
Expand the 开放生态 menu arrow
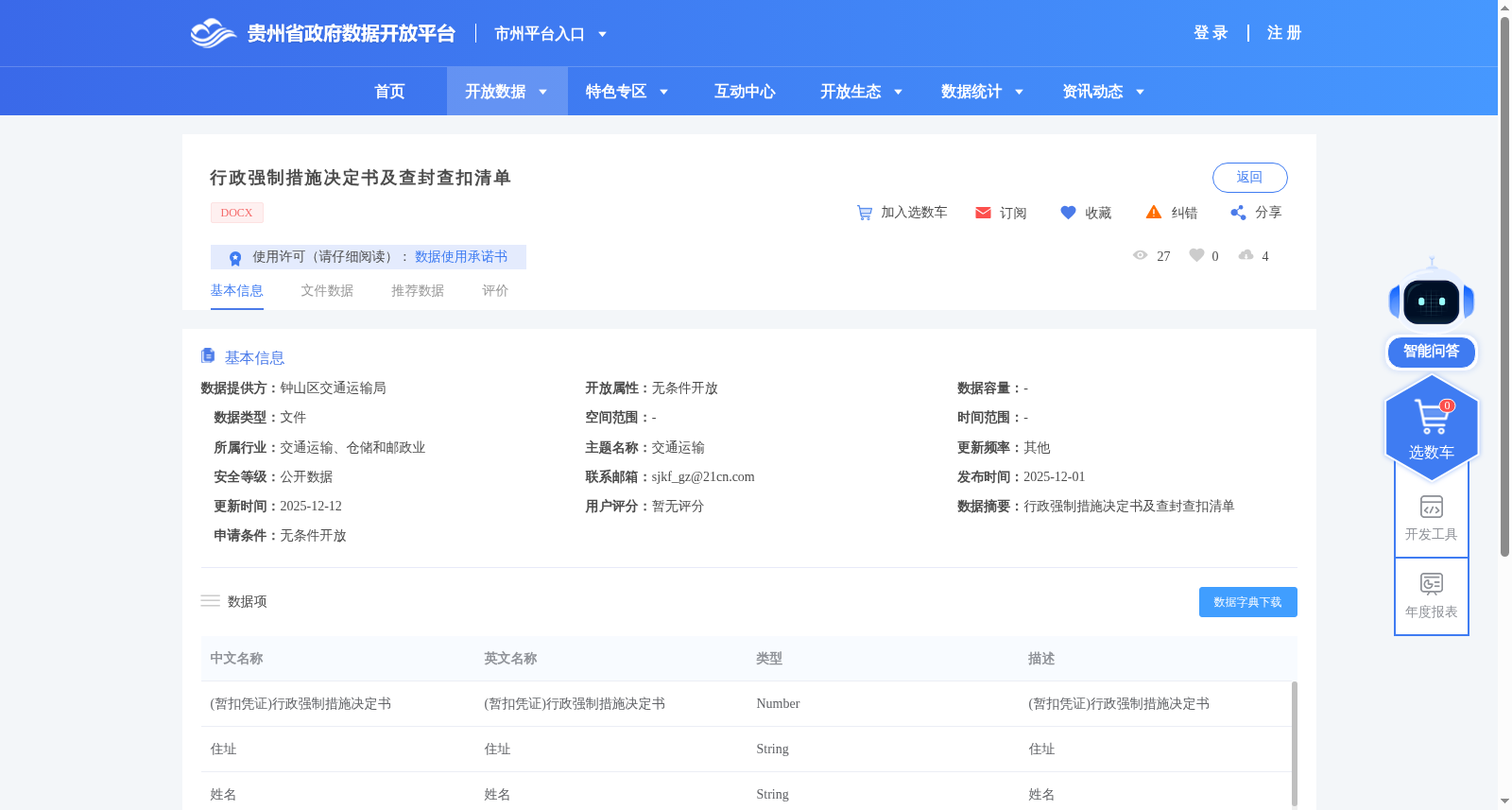[898, 92]
